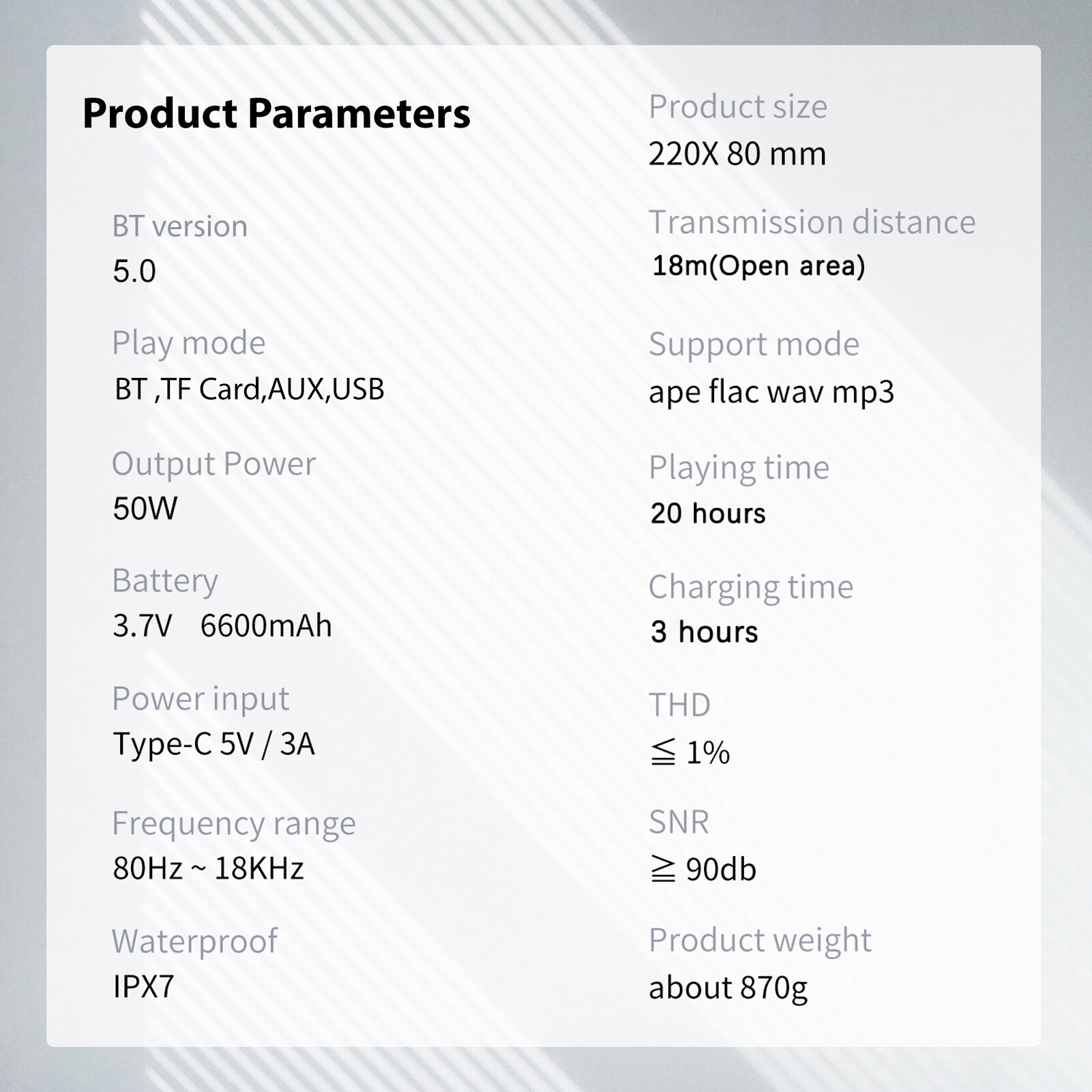Select the BT version label
The image size is (1092, 1092).
coord(179,226)
